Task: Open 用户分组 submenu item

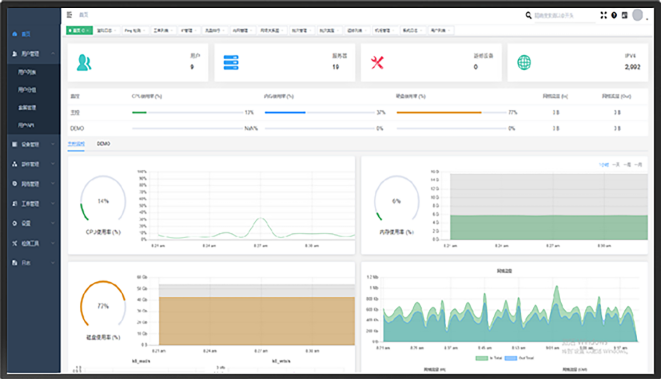Action: pos(27,90)
